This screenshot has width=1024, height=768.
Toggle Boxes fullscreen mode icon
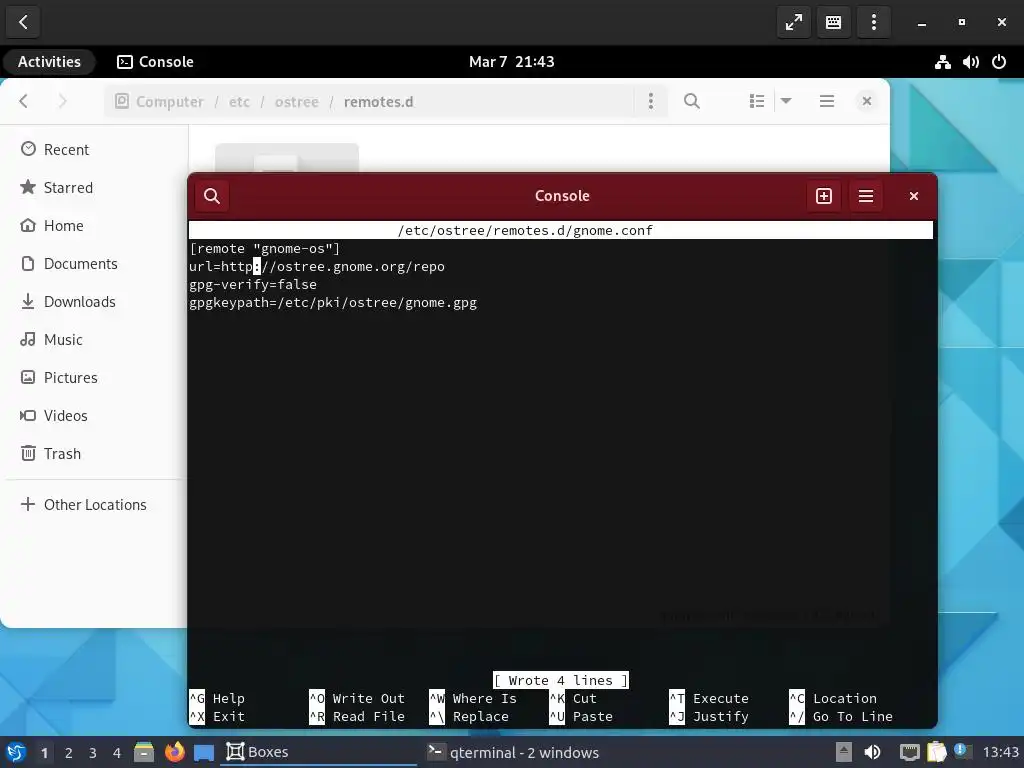click(x=793, y=22)
